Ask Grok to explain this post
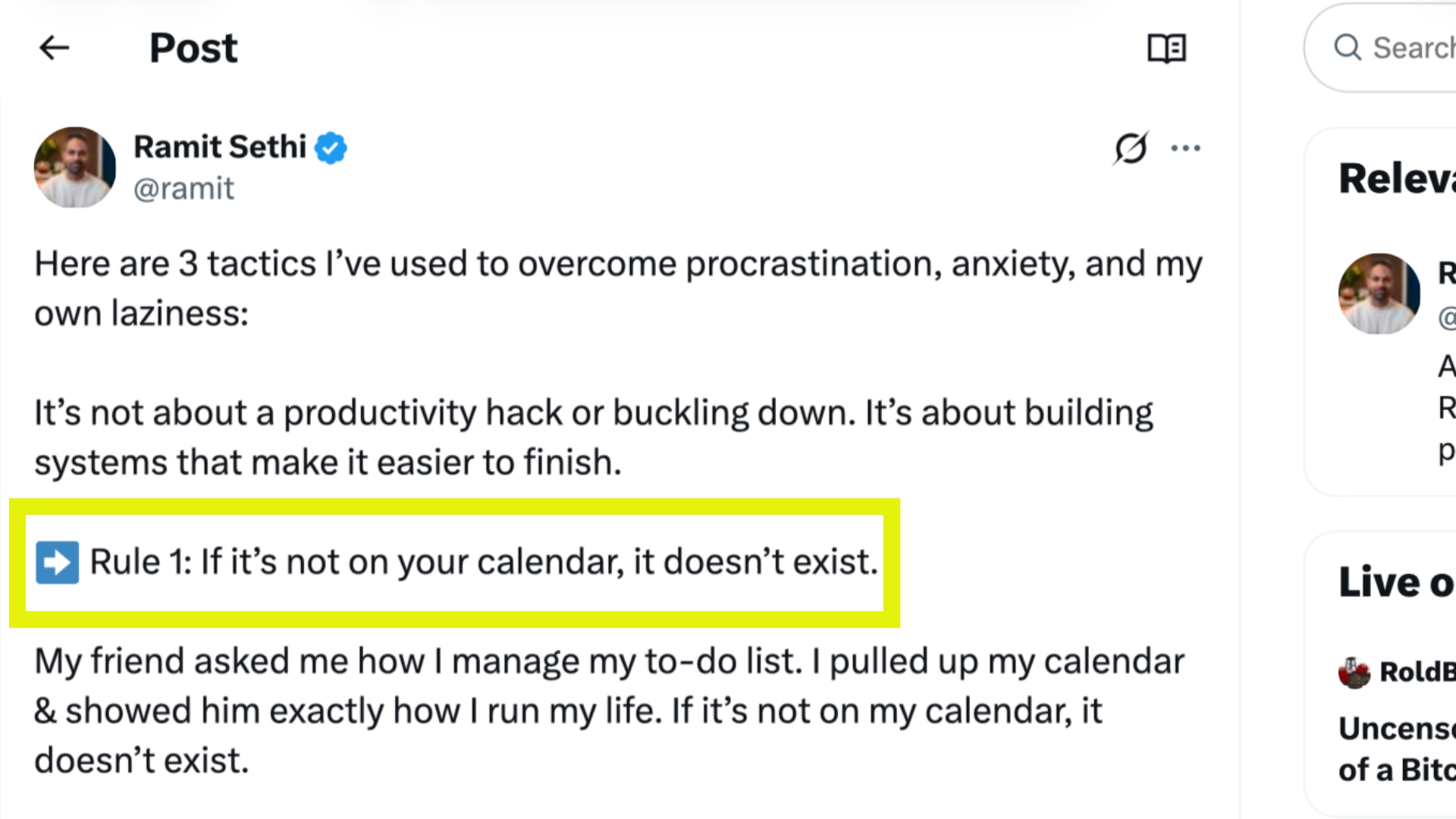The height and width of the screenshot is (819, 1456). tap(1129, 149)
